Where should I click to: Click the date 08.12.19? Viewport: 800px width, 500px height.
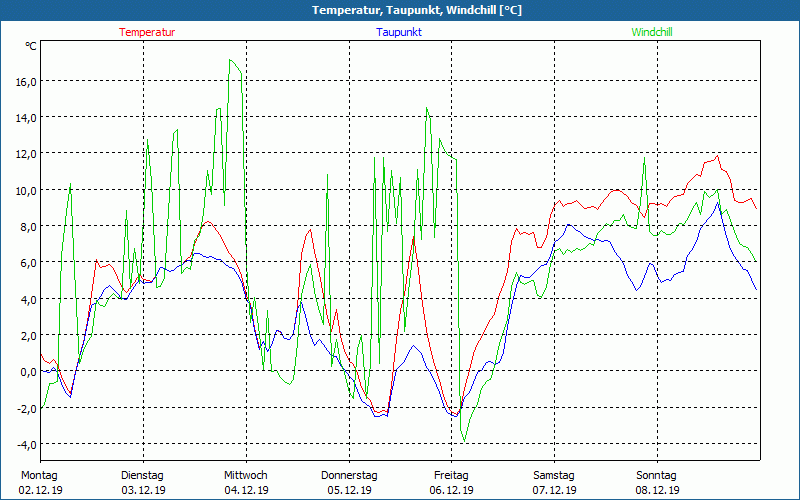tap(658, 490)
